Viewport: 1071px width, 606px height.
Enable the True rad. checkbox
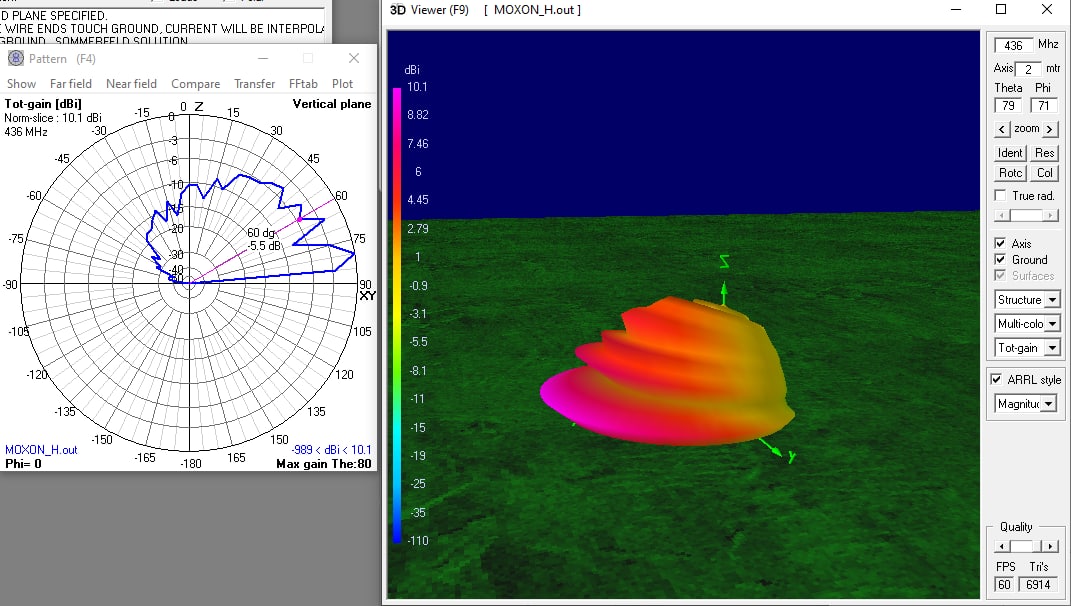pyautogui.click(x=1000, y=196)
